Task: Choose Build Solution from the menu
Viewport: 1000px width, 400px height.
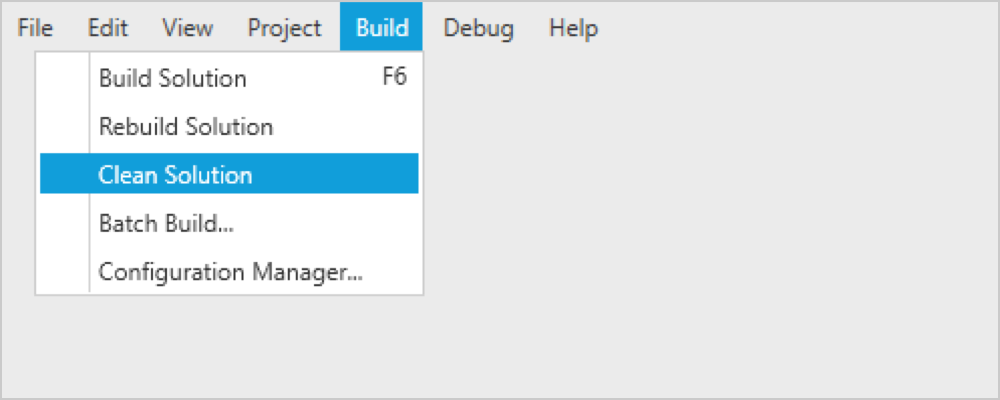Action: tap(172, 78)
